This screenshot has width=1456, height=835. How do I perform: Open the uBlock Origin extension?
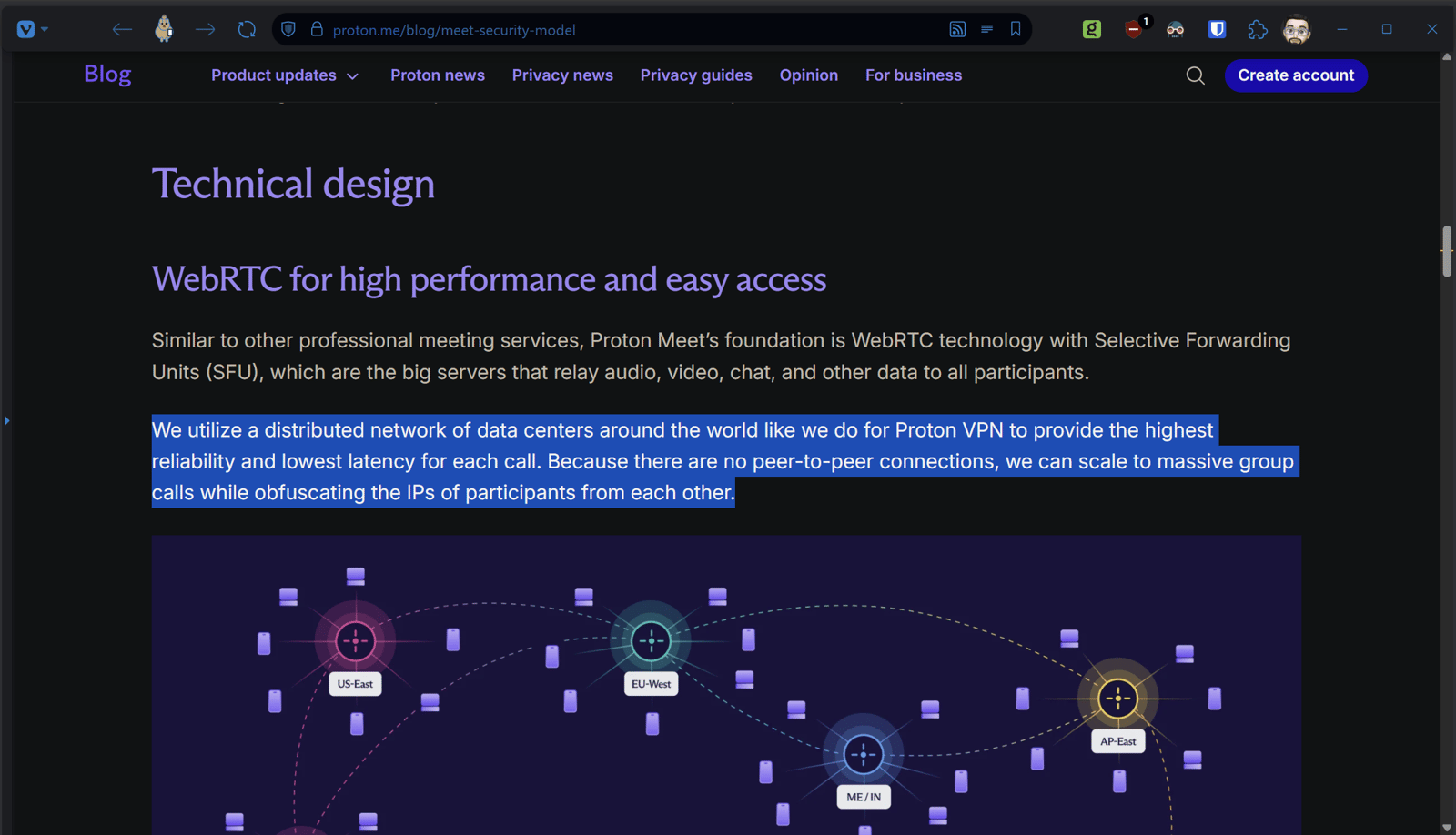click(x=1134, y=29)
